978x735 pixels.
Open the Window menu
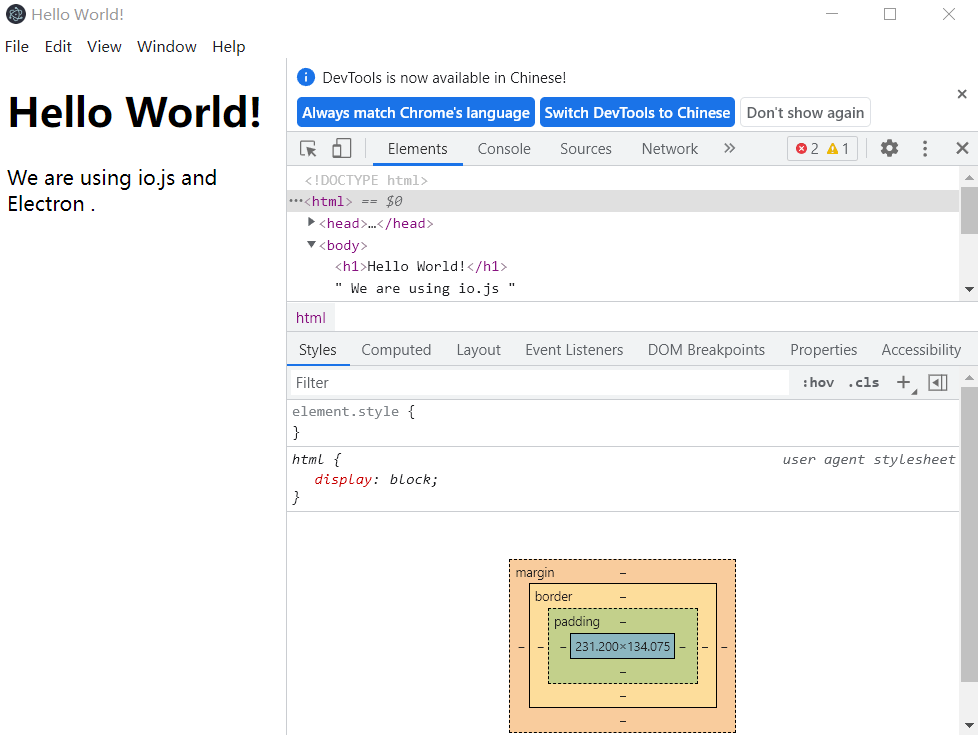pos(167,47)
